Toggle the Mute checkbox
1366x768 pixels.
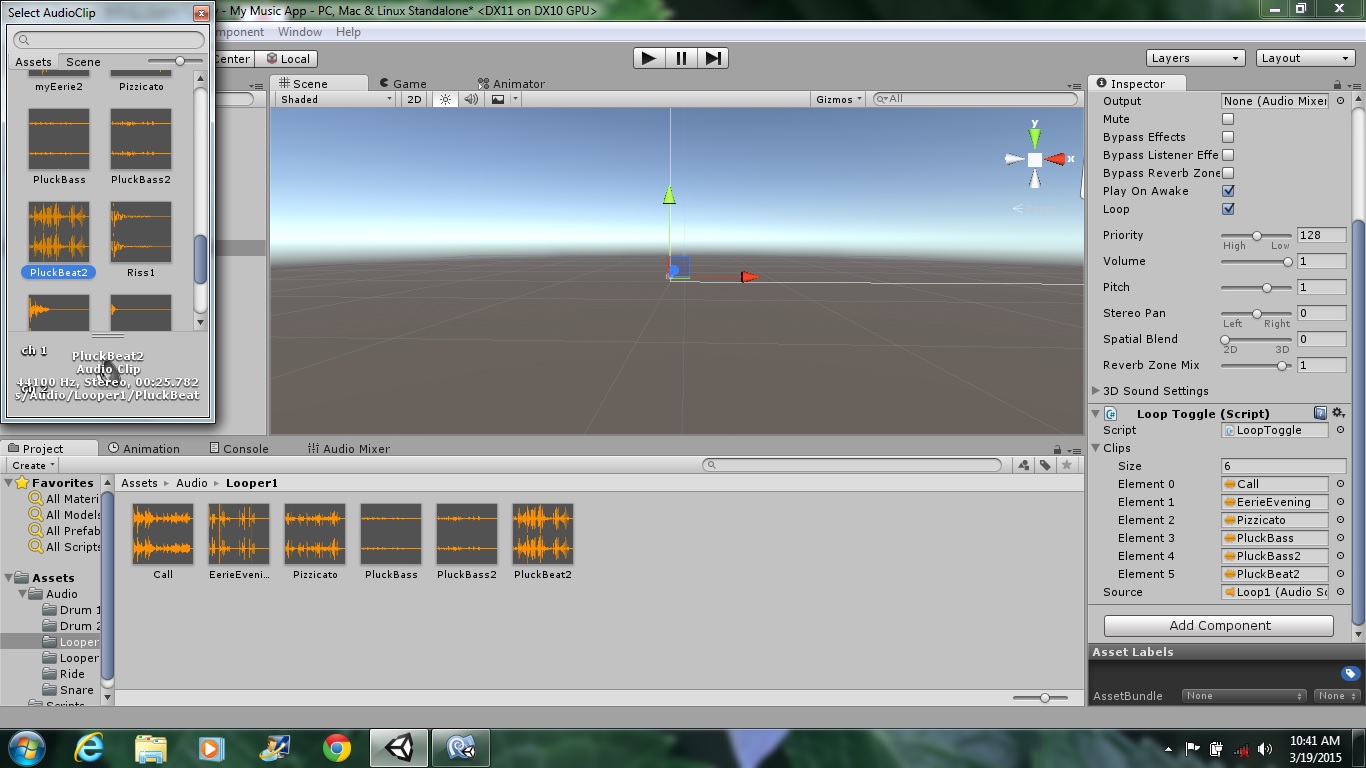[x=1228, y=119]
